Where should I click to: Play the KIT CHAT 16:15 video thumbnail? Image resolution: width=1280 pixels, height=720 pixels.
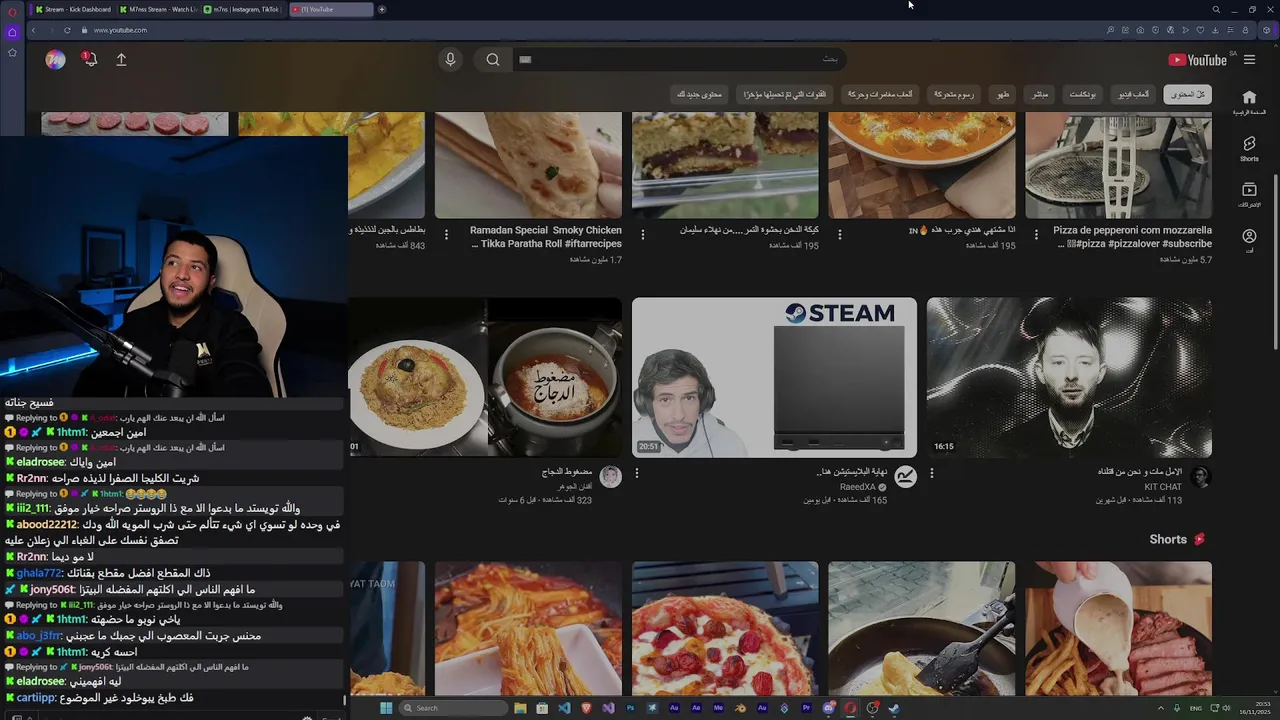tap(1069, 377)
